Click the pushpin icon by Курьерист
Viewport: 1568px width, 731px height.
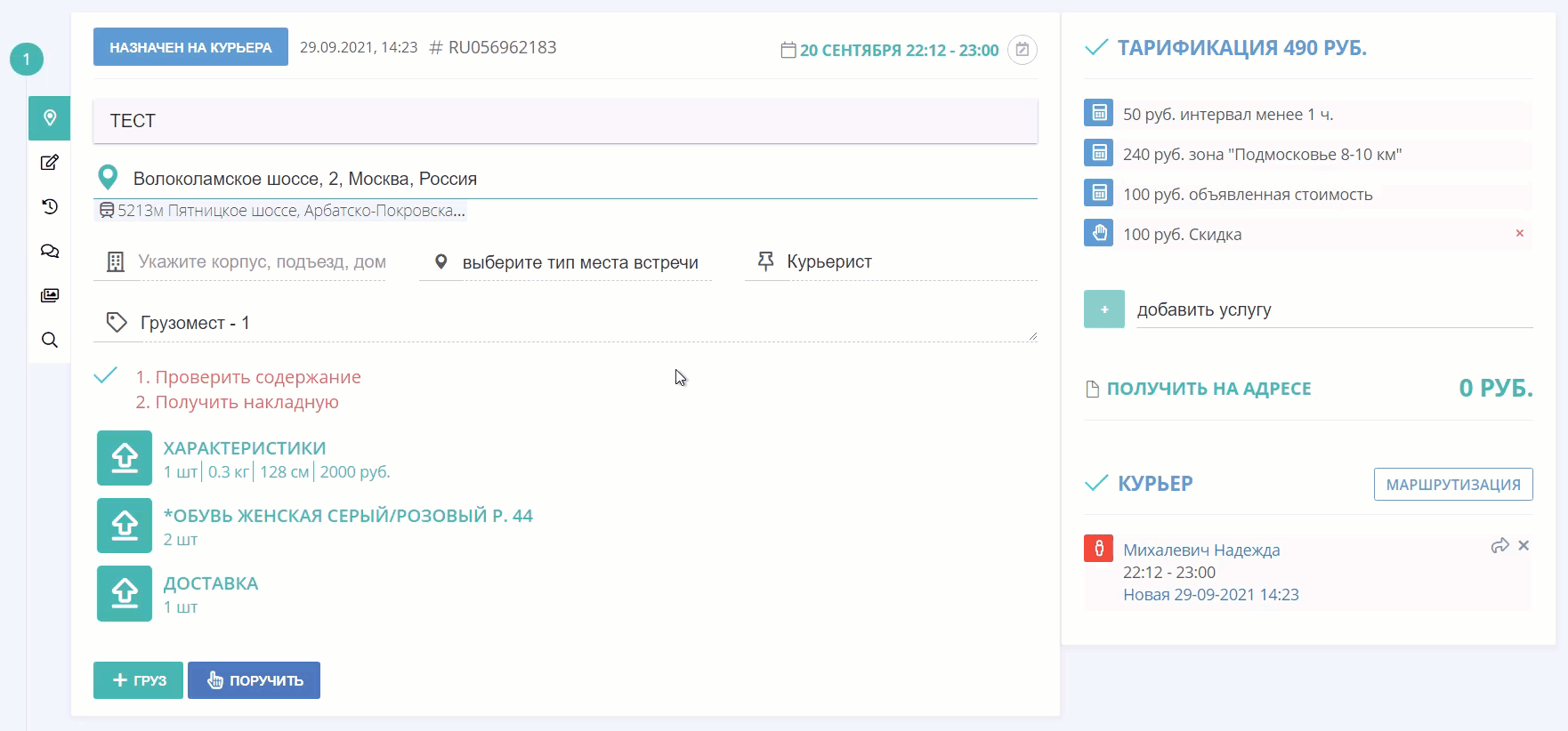765,261
